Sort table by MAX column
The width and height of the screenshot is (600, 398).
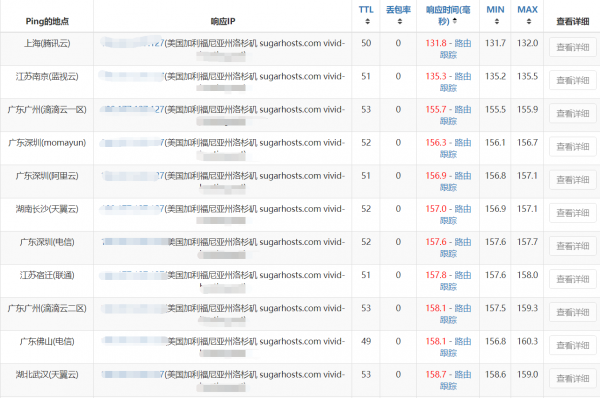[528, 21]
